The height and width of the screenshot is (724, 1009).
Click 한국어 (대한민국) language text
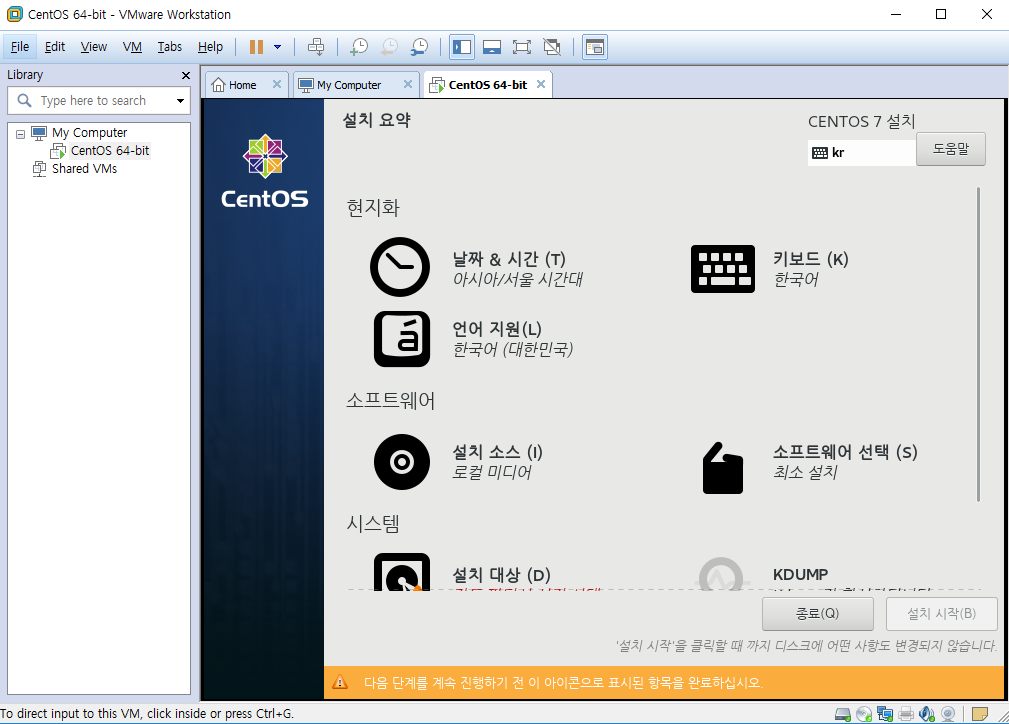pos(513,349)
